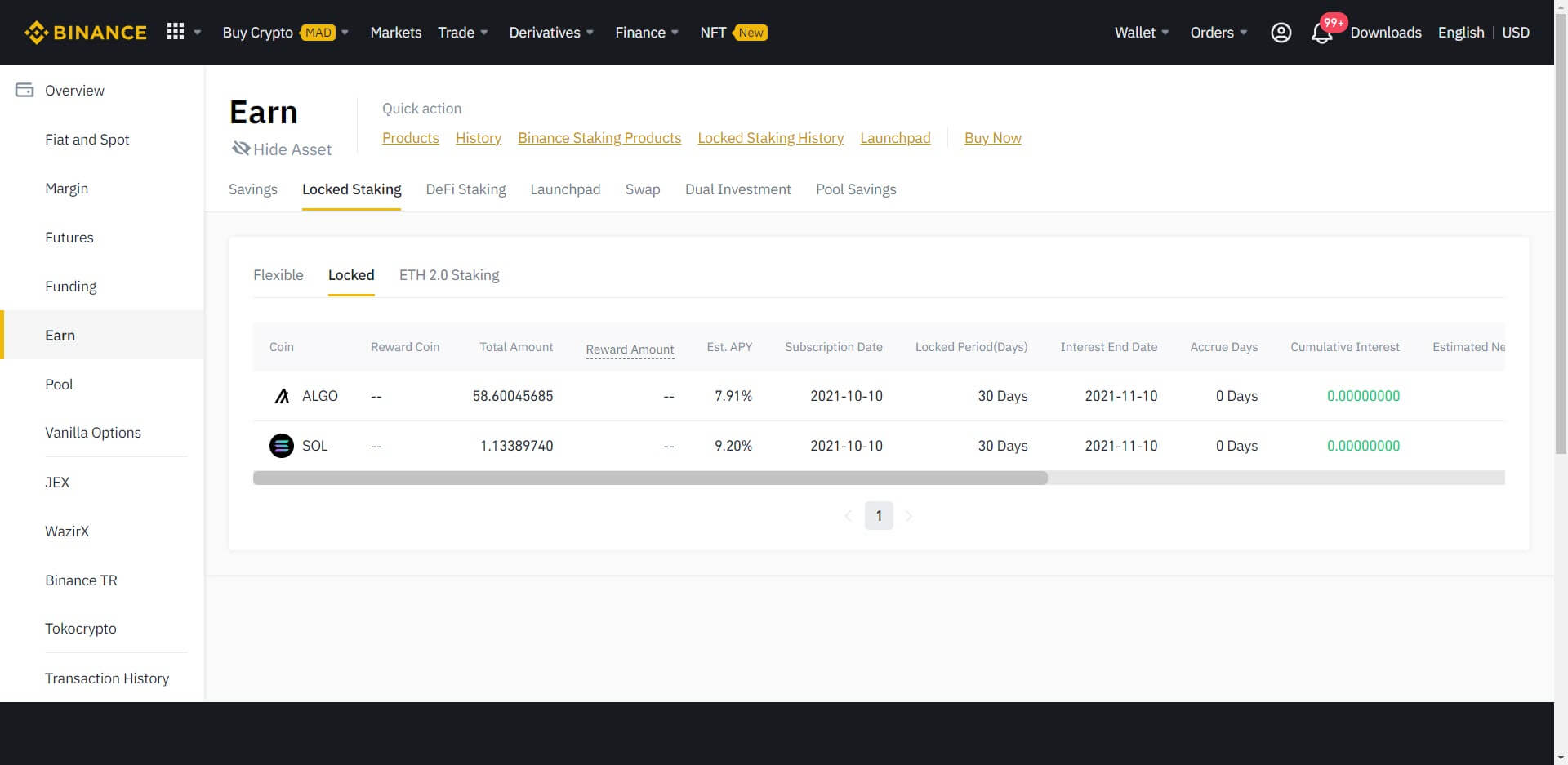Open Locked Staking History link
This screenshot has width=1568, height=765.
pyautogui.click(x=771, y=138)
